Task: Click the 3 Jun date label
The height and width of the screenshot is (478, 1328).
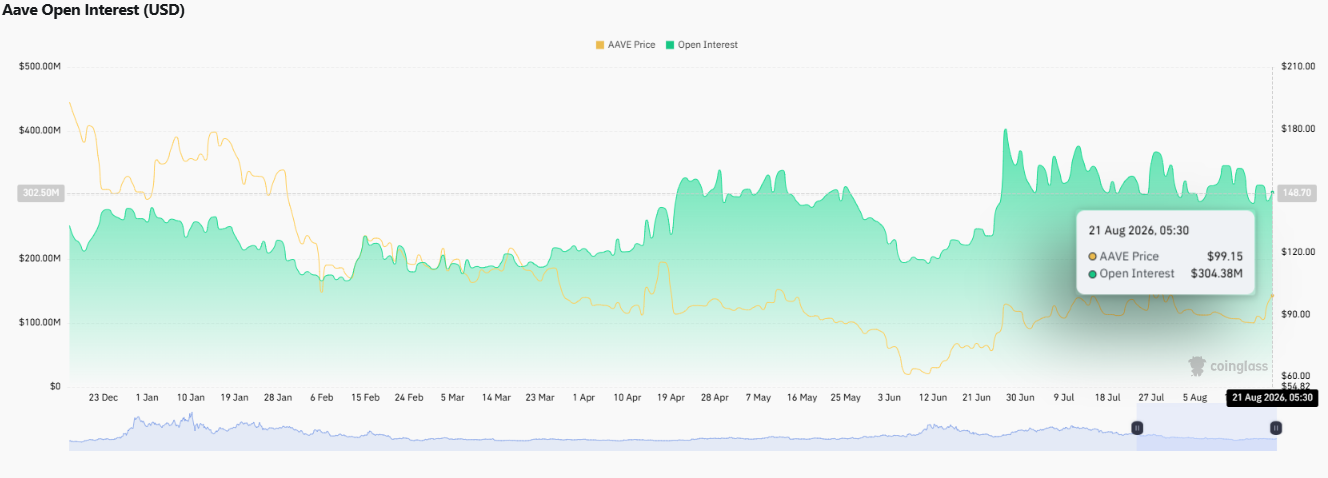Action: tap(889, 397)
